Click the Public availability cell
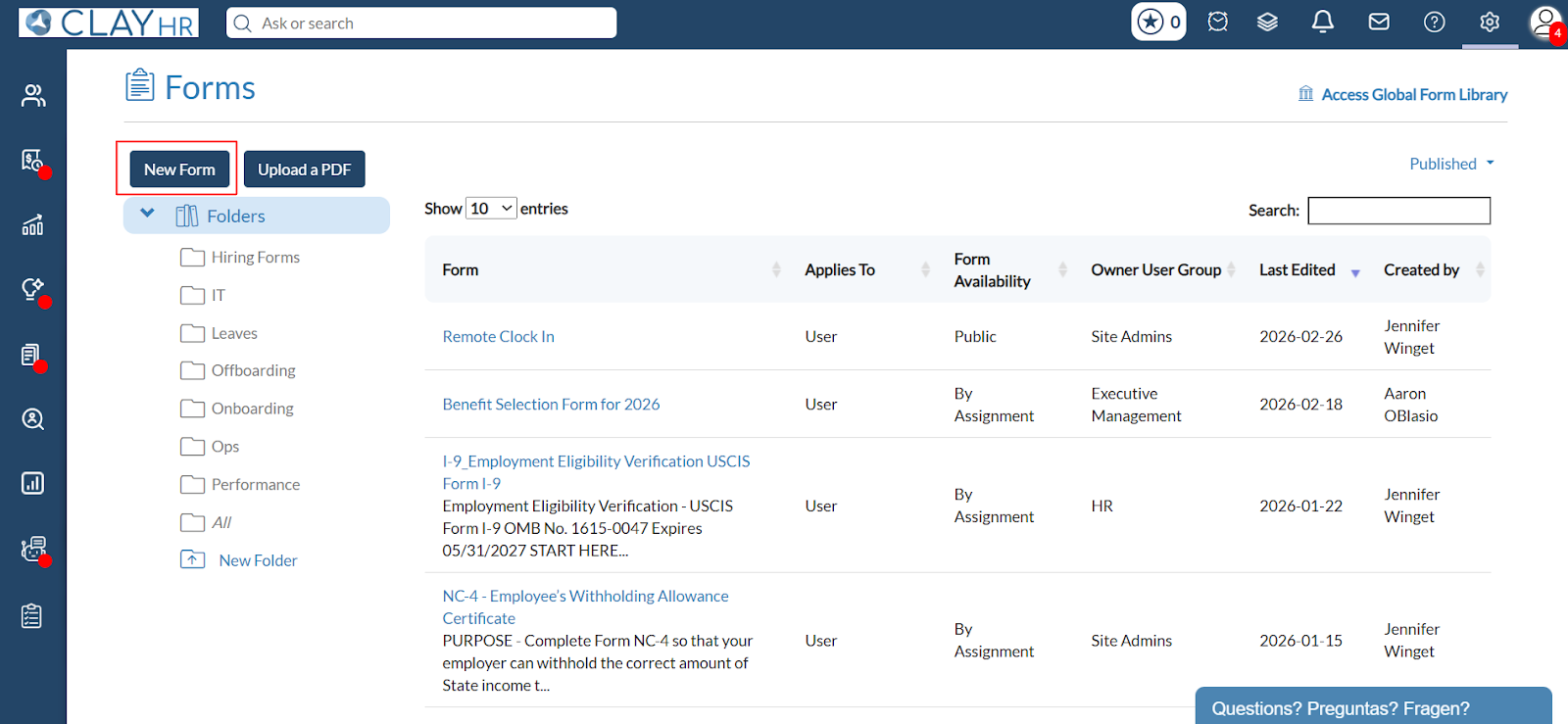The height and width of the screenshot is (724, 1568). pyautogui.click(x=975, y=336)
